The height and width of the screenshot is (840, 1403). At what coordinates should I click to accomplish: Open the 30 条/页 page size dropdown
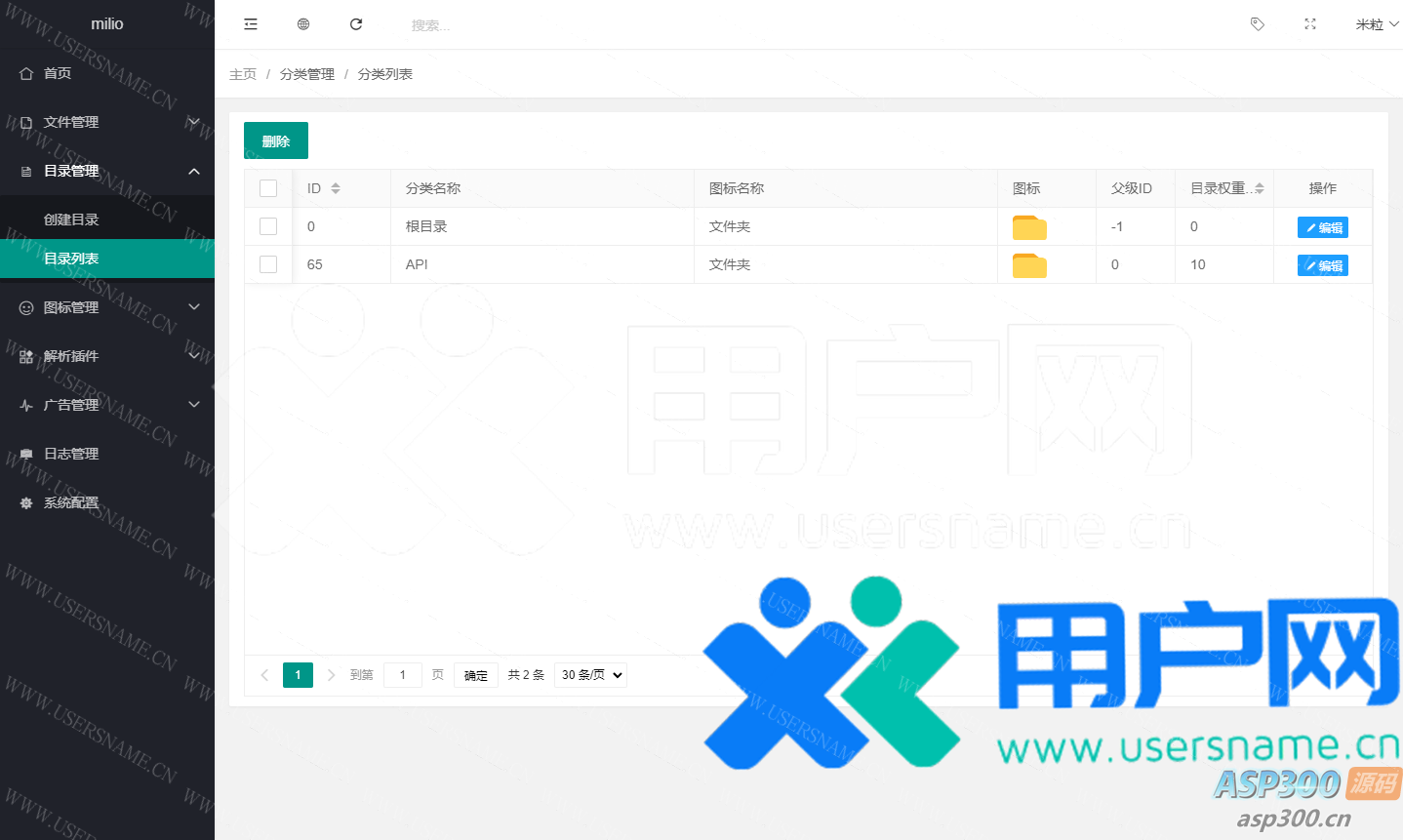(590, 675)
